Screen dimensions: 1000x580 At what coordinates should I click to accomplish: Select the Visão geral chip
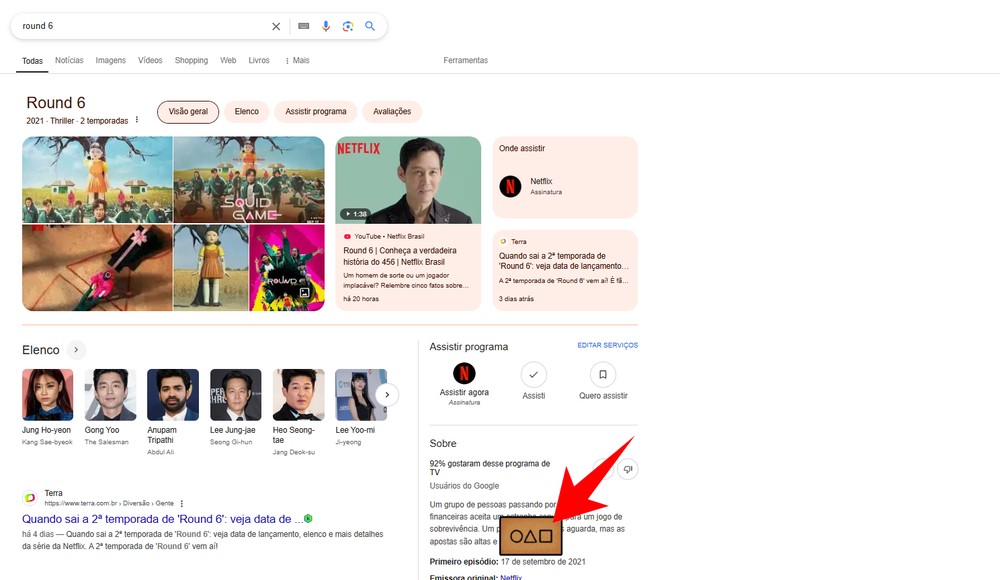188,112
